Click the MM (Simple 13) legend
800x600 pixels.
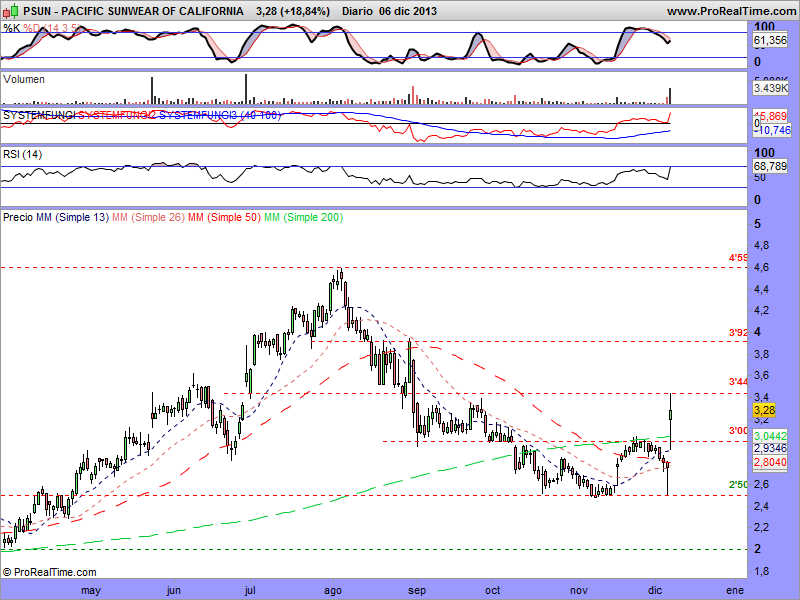72,217
